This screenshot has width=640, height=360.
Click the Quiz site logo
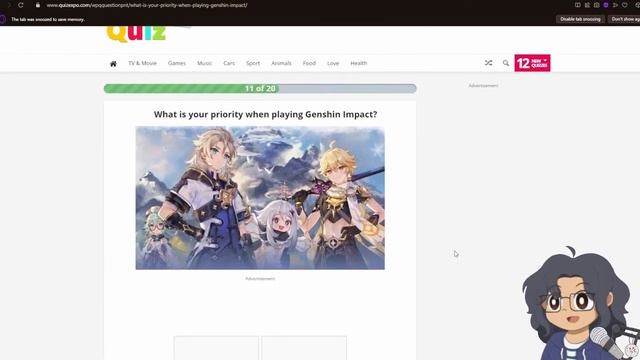[x=136, y=34]
